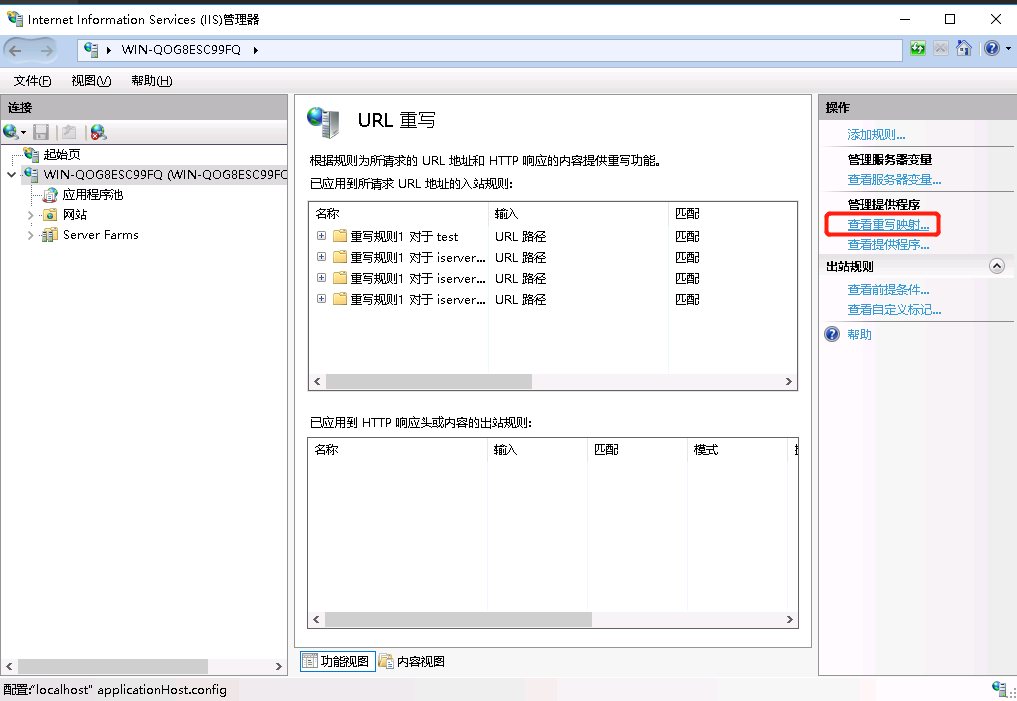1017x701 pixels.
Task: Click the outbound rules horizontal scrollbar
Action: [x=459, y=619]
